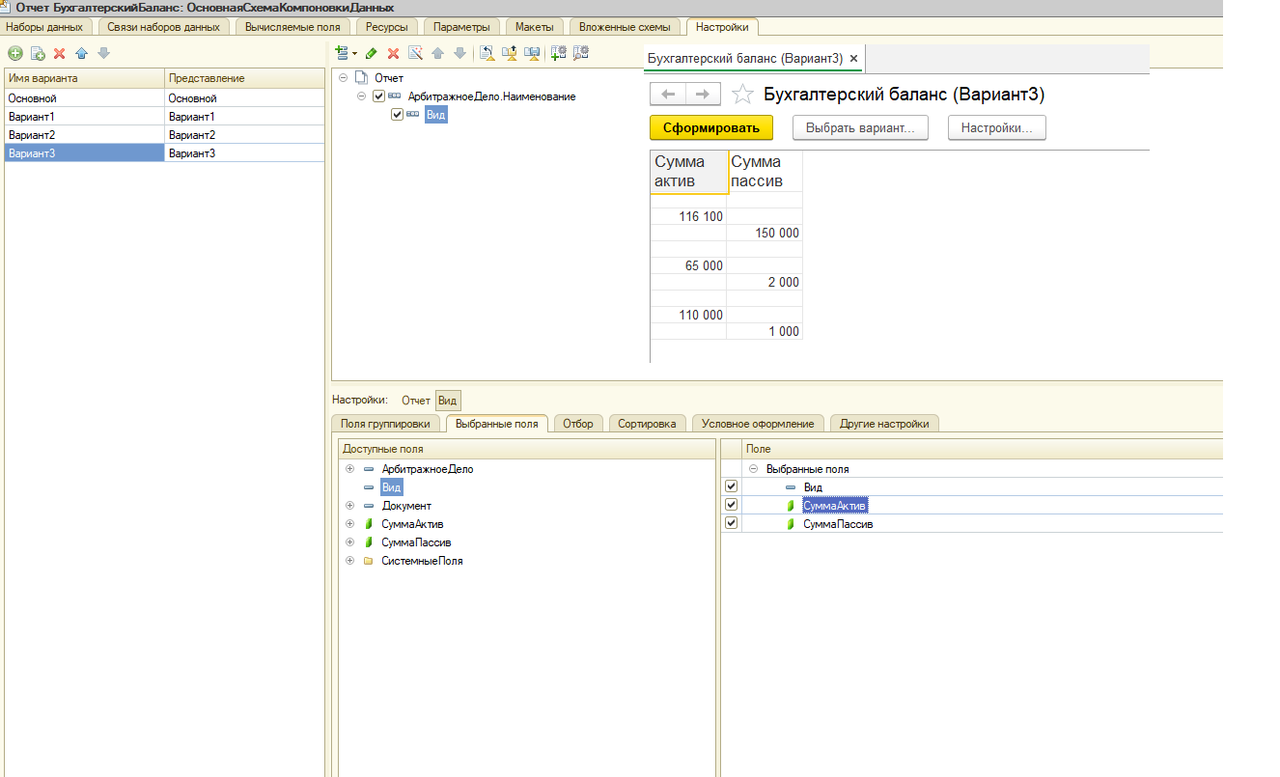
Task: Open the Сортировка tab
Action: click(x=646, y=424)
